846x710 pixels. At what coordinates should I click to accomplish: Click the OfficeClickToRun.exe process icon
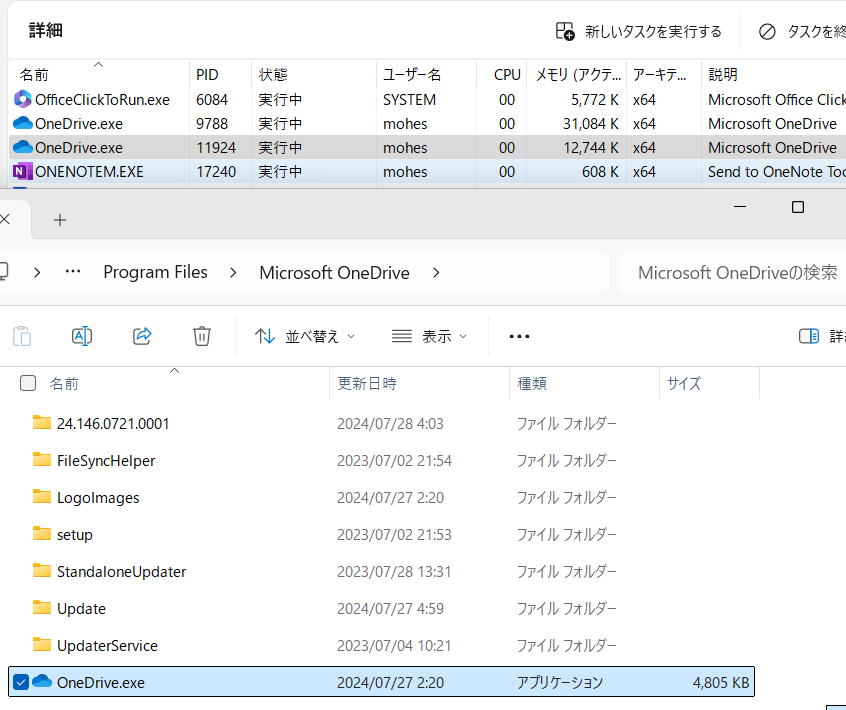pos(22,99)
